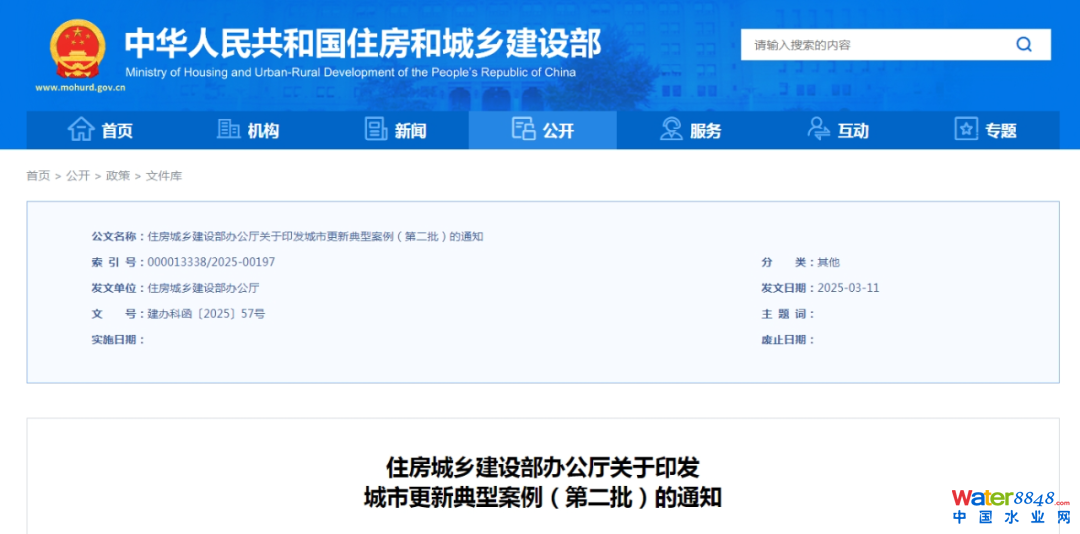Click the www.mohurd.gov.cn site address
This screenshot has width=1080, height=534.
tap(80, 88)
